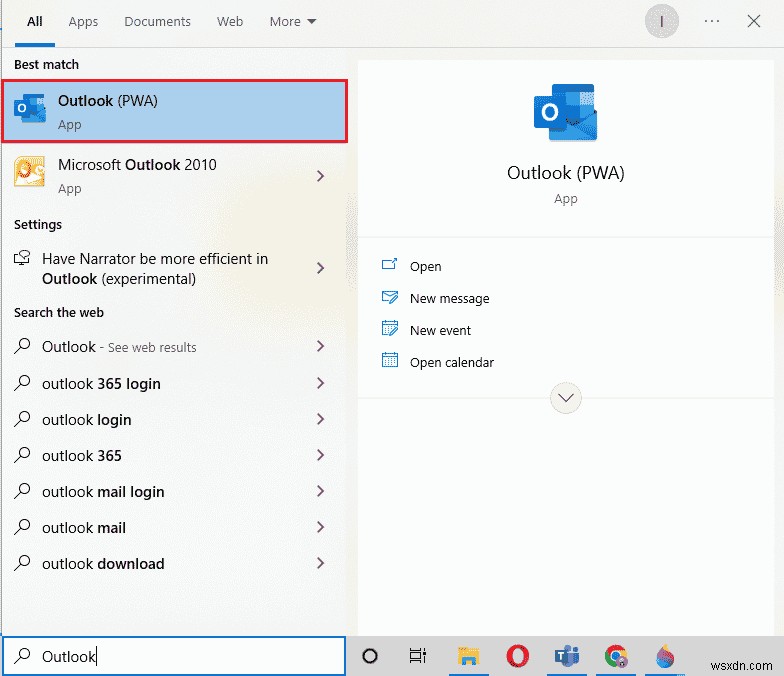
Task: Expand arrow for 'outlook download'
Action: 320,564
